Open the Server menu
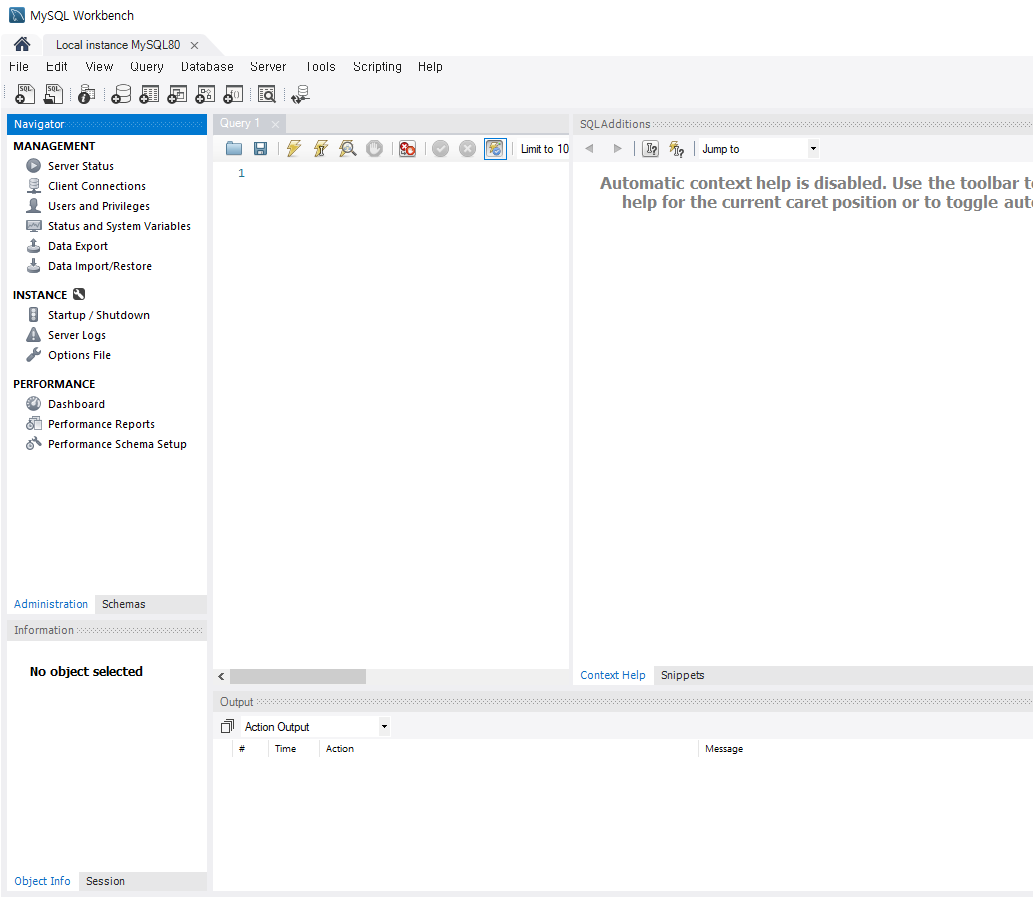The height and width of the screenshot is (898, 1033). (268, 67)
